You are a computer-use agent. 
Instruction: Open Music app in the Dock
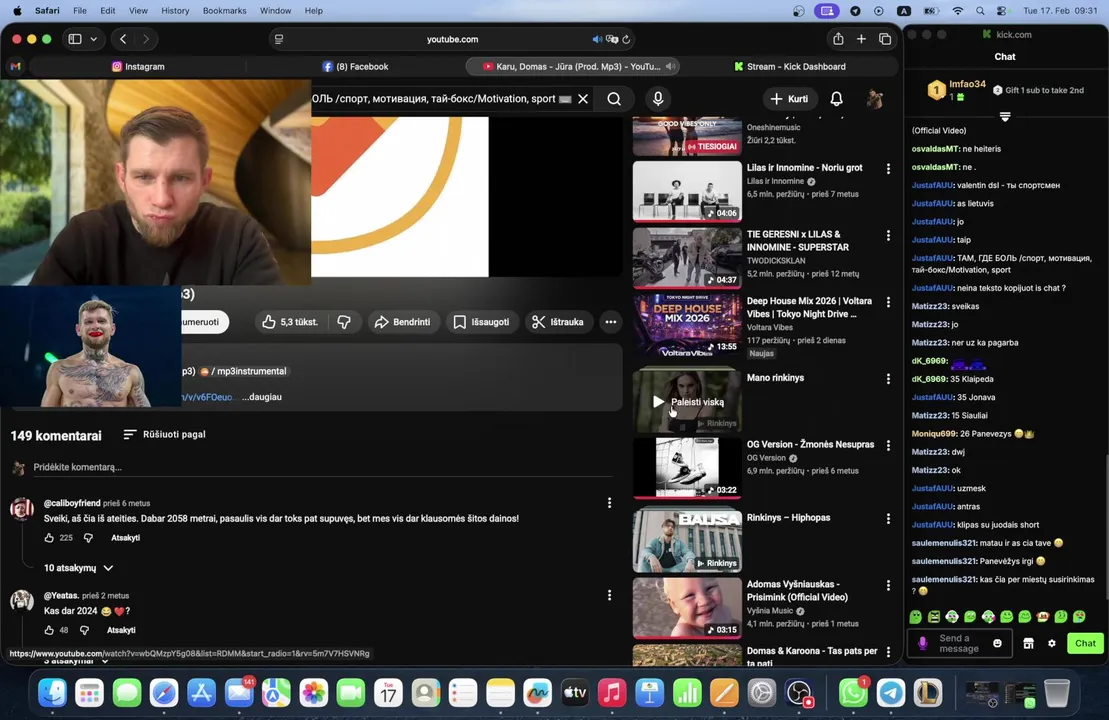[612, 693]
